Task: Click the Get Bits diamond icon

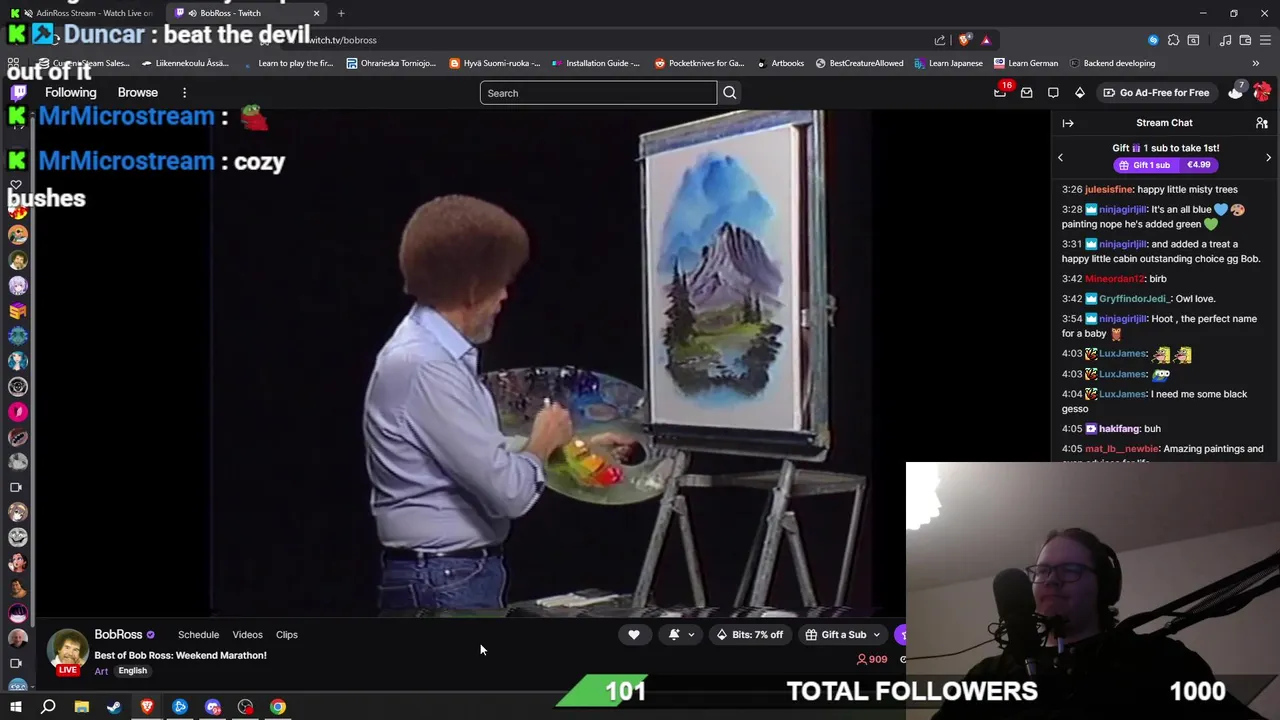Action: pos(1080,92)
